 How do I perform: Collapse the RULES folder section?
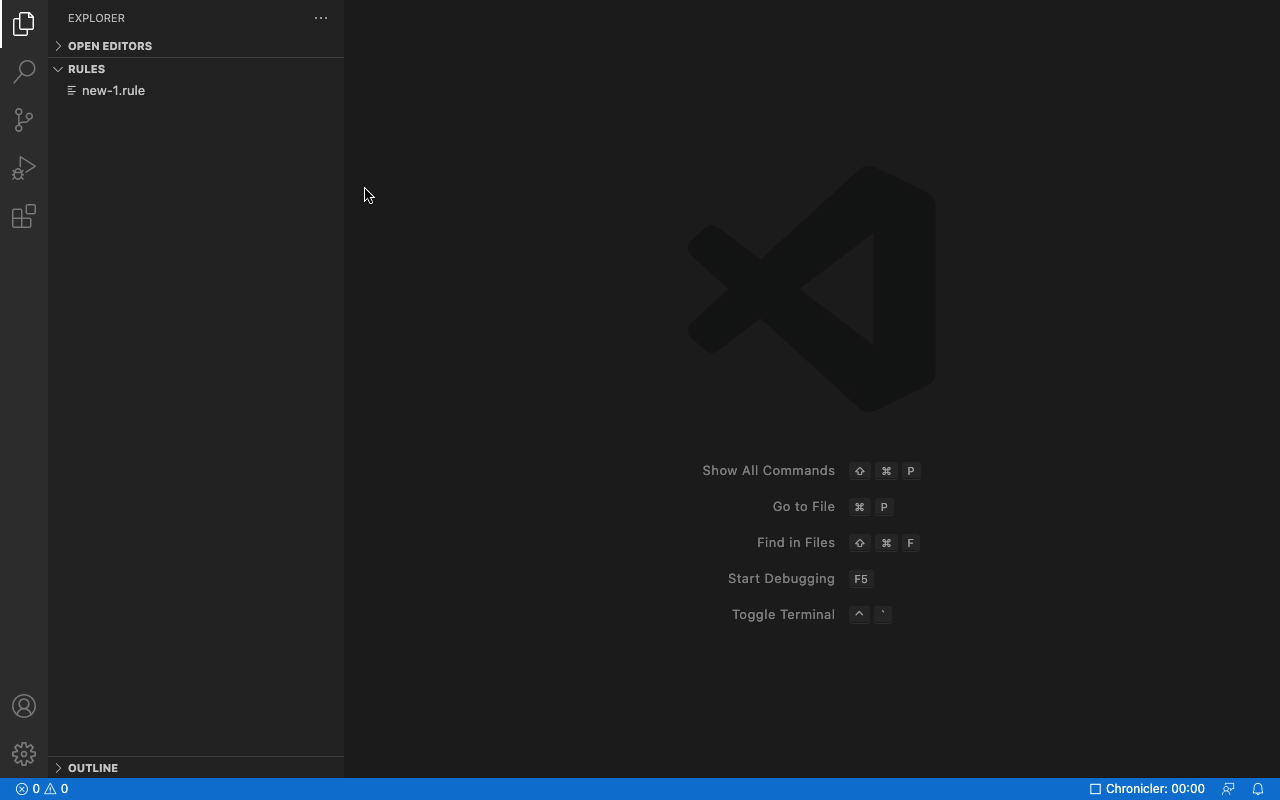click(196, 69)
